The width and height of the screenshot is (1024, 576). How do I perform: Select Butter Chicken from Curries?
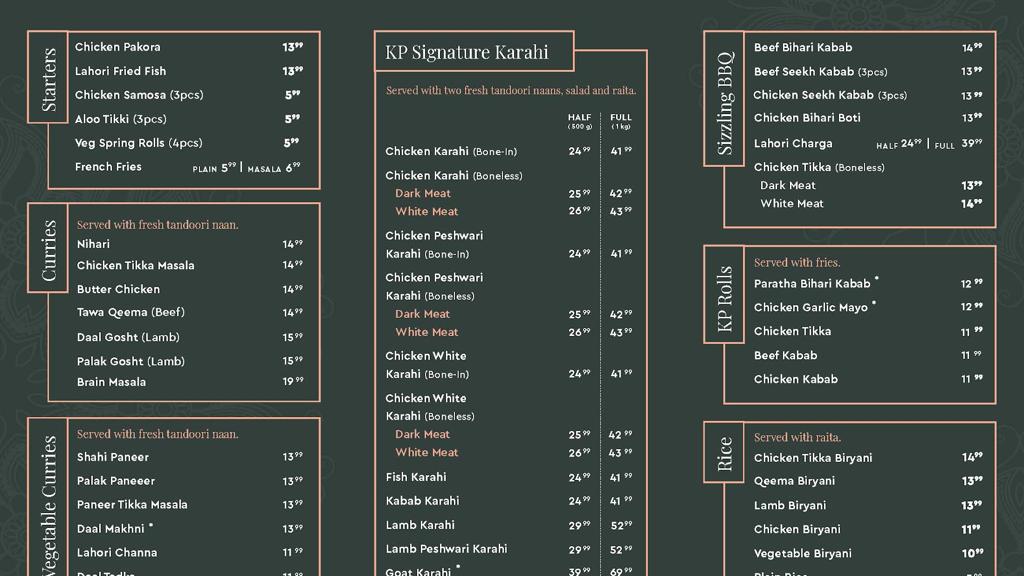tap(118, 289)
